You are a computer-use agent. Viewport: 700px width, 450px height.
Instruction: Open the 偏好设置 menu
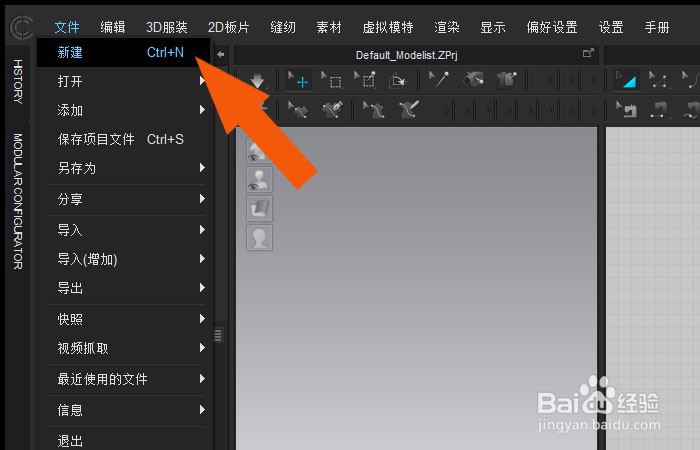552,27
